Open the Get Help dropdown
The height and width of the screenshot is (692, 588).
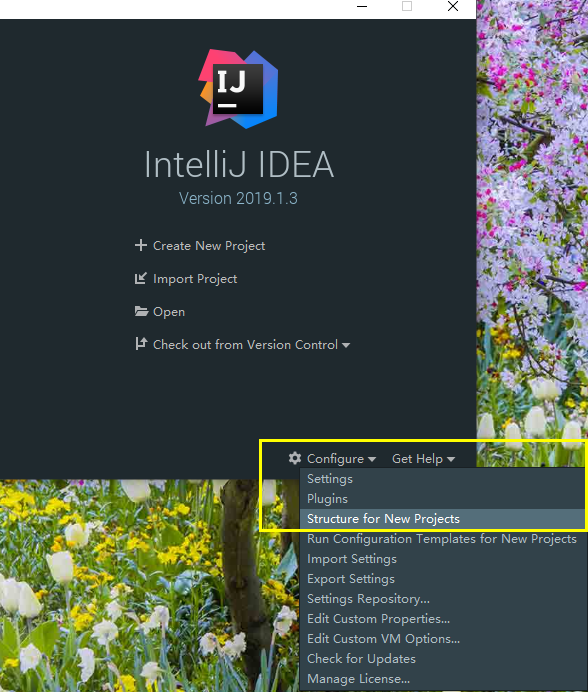pos(423,459)
